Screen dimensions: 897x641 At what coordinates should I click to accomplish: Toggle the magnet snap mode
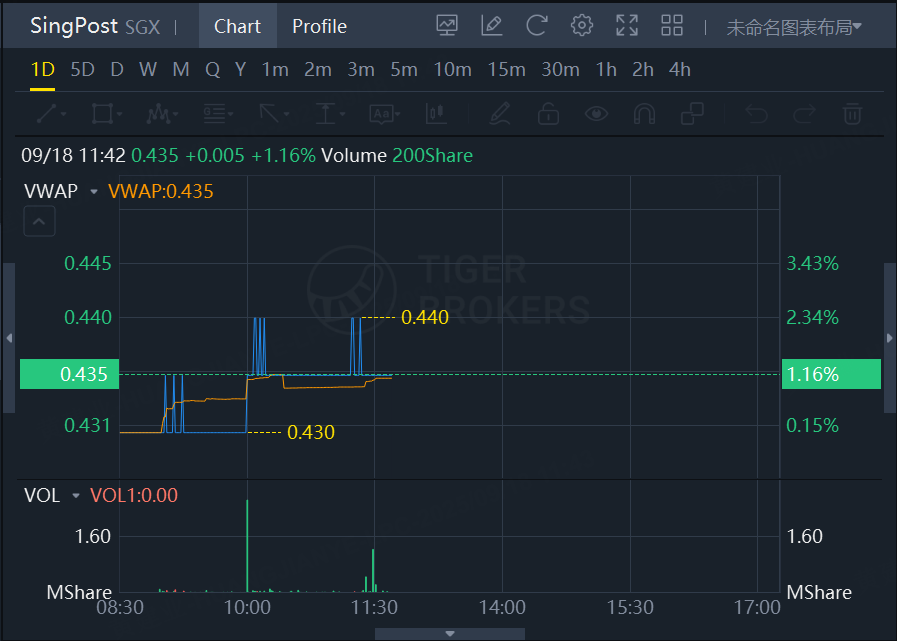point(644,113)
